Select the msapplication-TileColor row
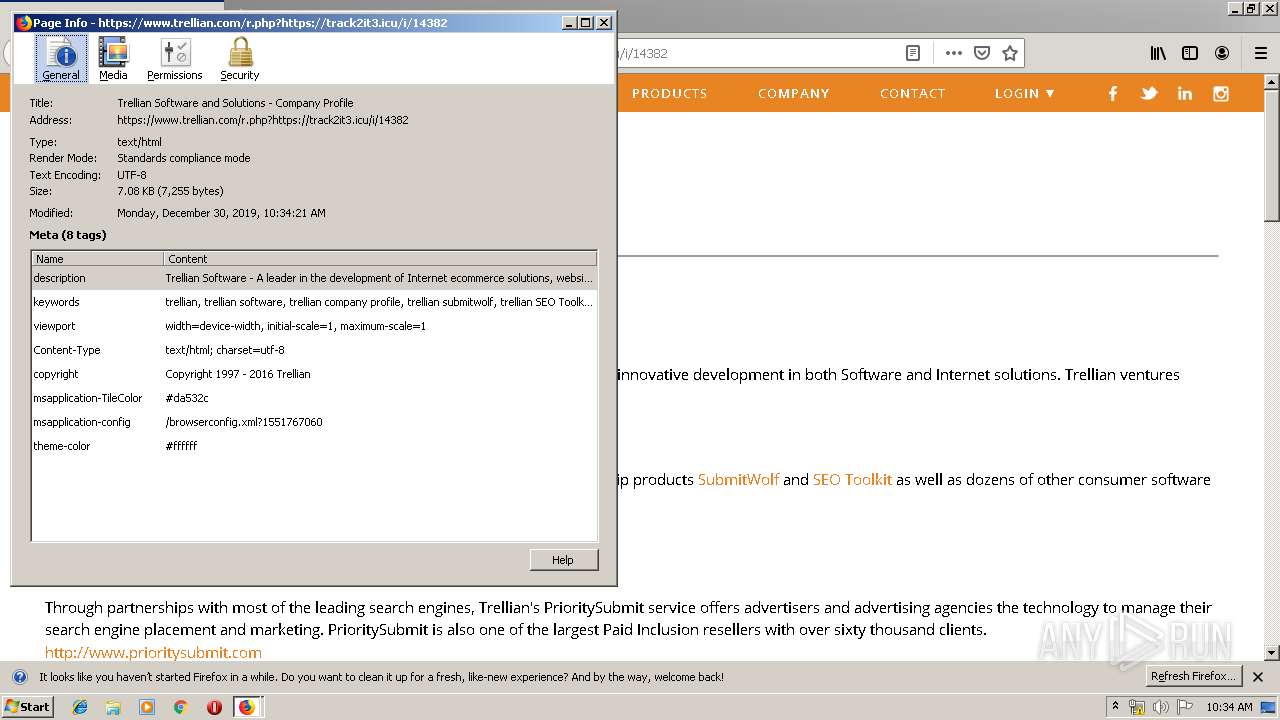The image size is (1280, 720). coord(314,398)
